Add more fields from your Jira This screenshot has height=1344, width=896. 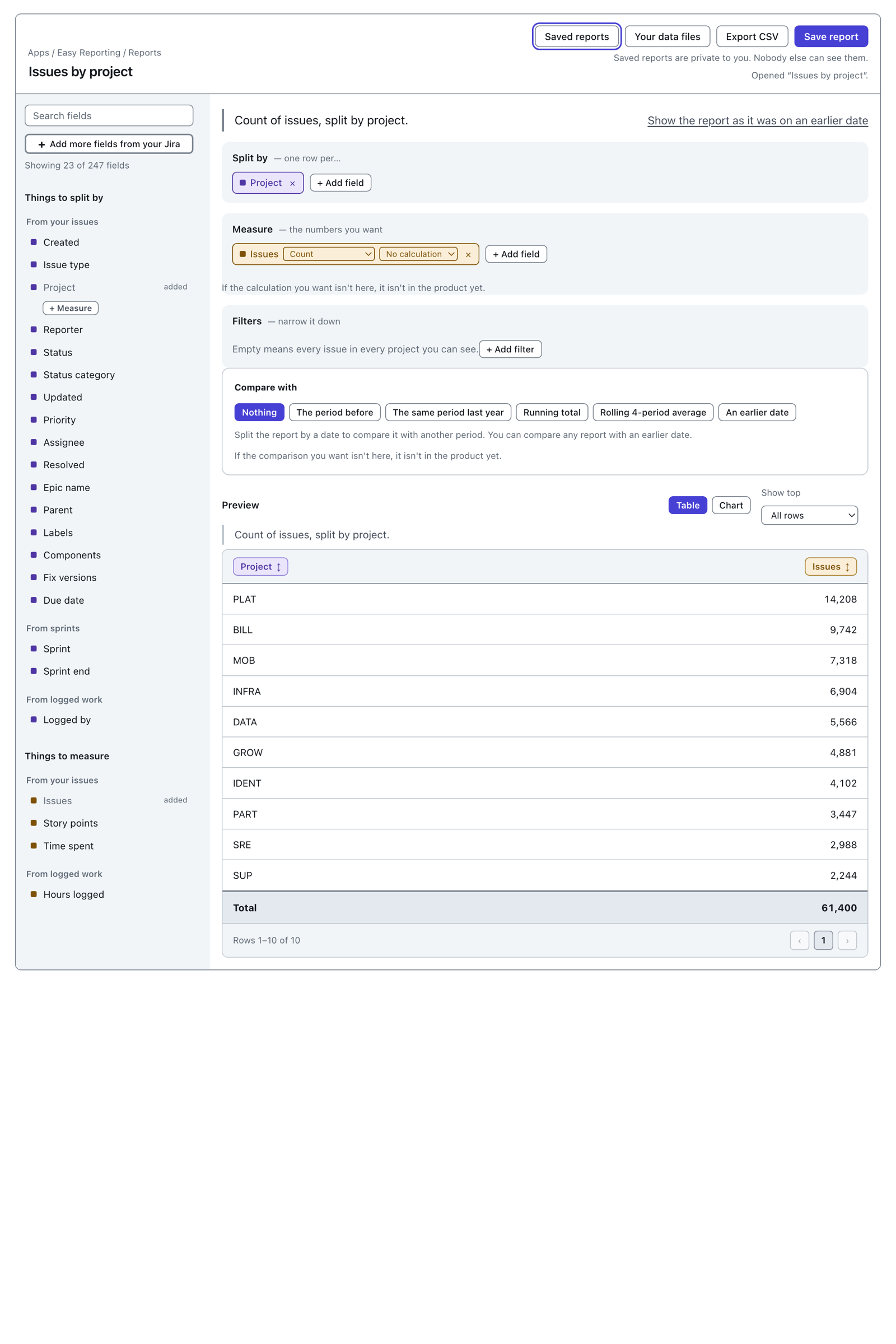coord(109,144)
